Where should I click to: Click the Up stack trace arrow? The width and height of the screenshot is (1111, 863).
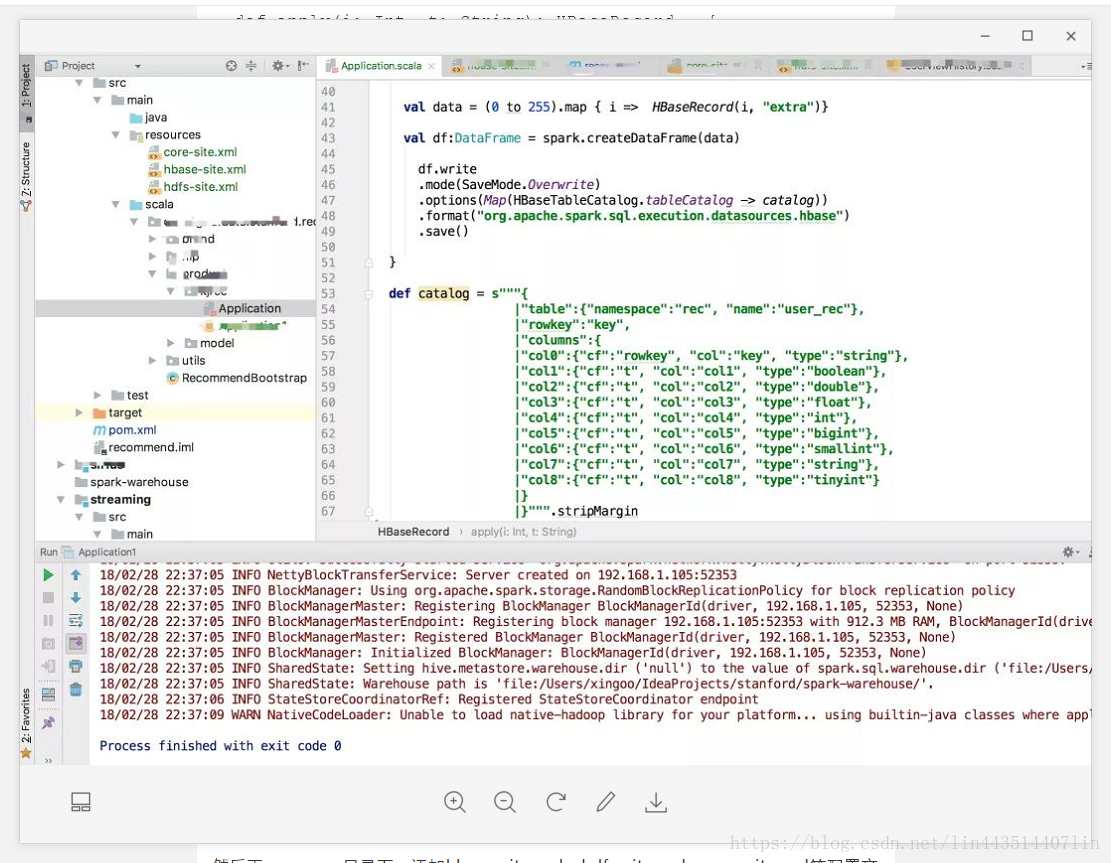76,575
